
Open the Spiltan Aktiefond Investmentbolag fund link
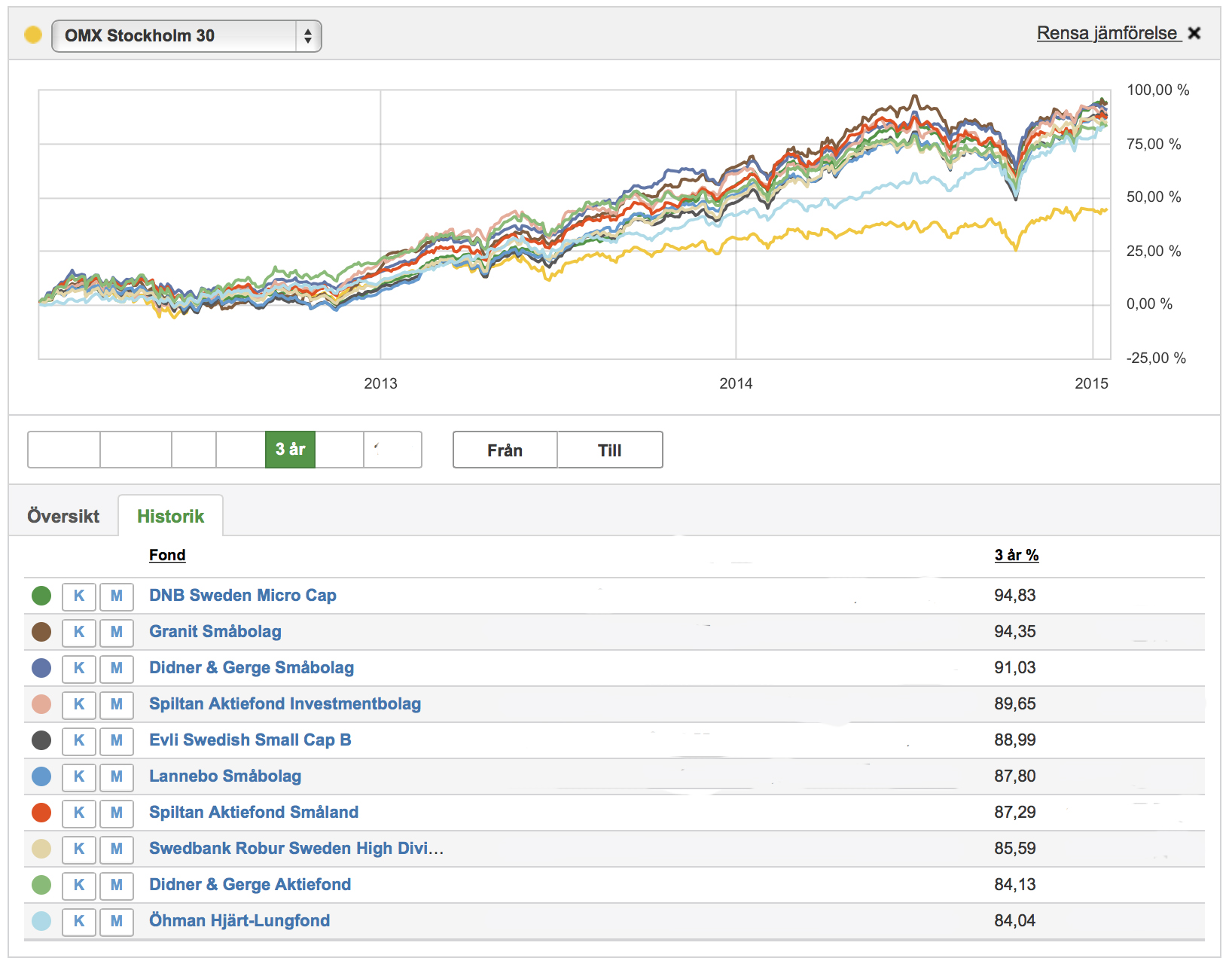pos(285,704)
